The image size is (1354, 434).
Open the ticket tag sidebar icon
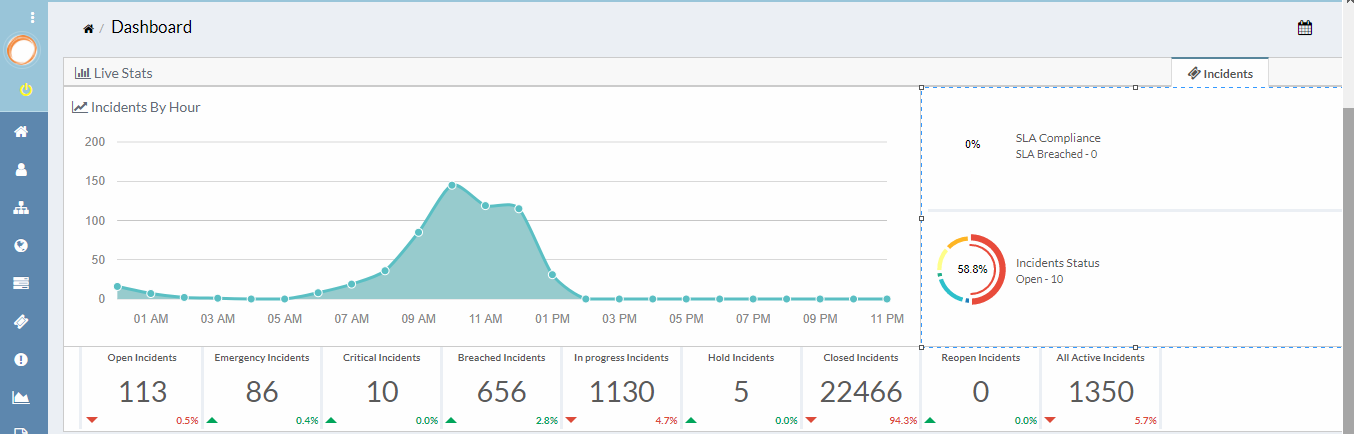point(21,322)
